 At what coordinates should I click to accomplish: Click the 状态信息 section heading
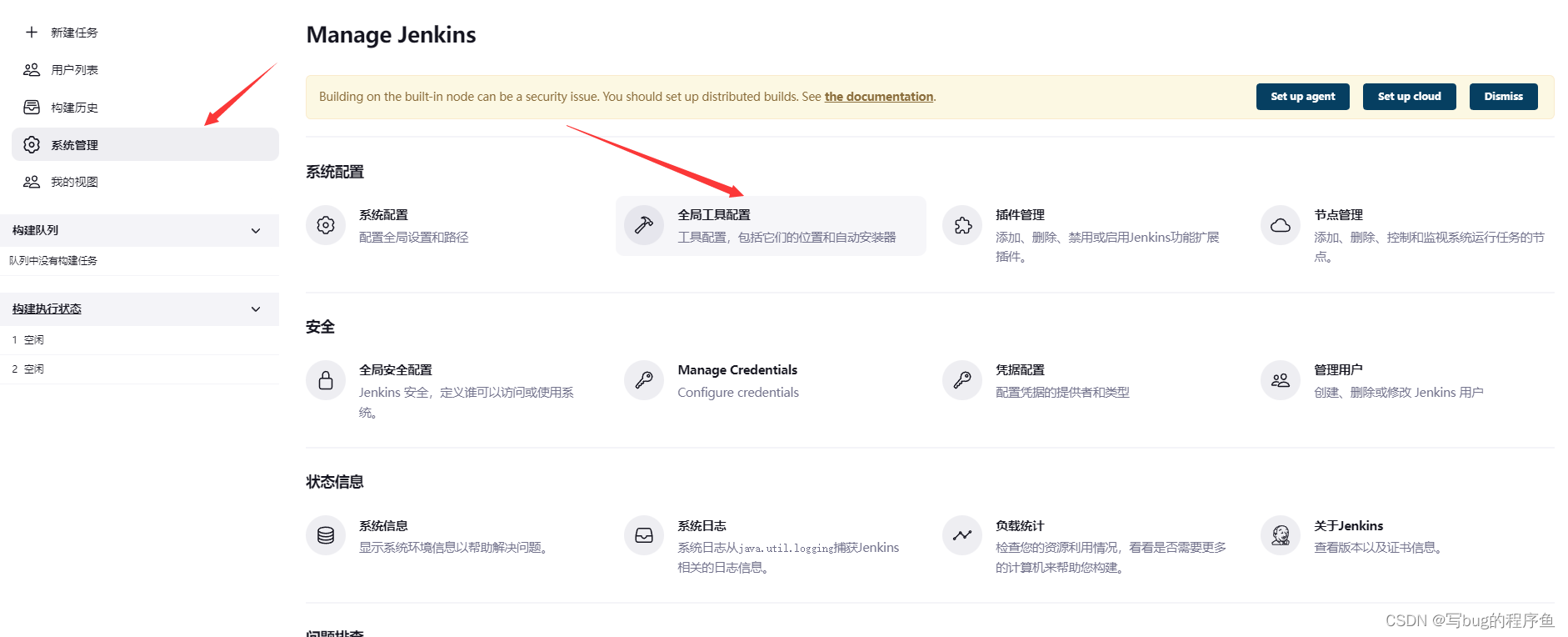coord(335,482)
